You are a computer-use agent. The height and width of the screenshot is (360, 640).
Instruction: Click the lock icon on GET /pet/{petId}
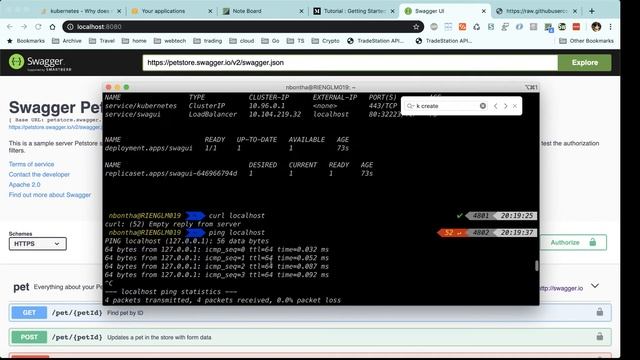click(x=600, y=312)
